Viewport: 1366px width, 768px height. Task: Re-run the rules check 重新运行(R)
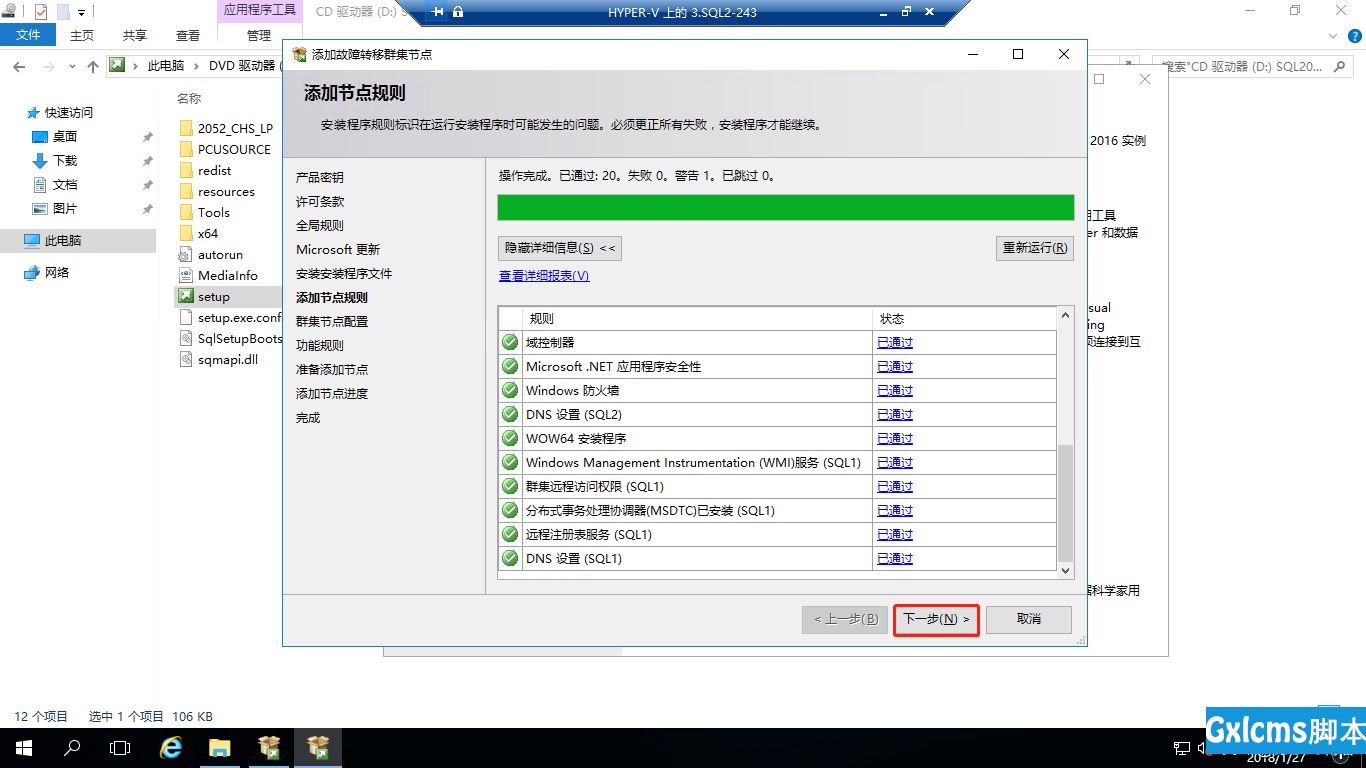click(x=1035, y=248)
